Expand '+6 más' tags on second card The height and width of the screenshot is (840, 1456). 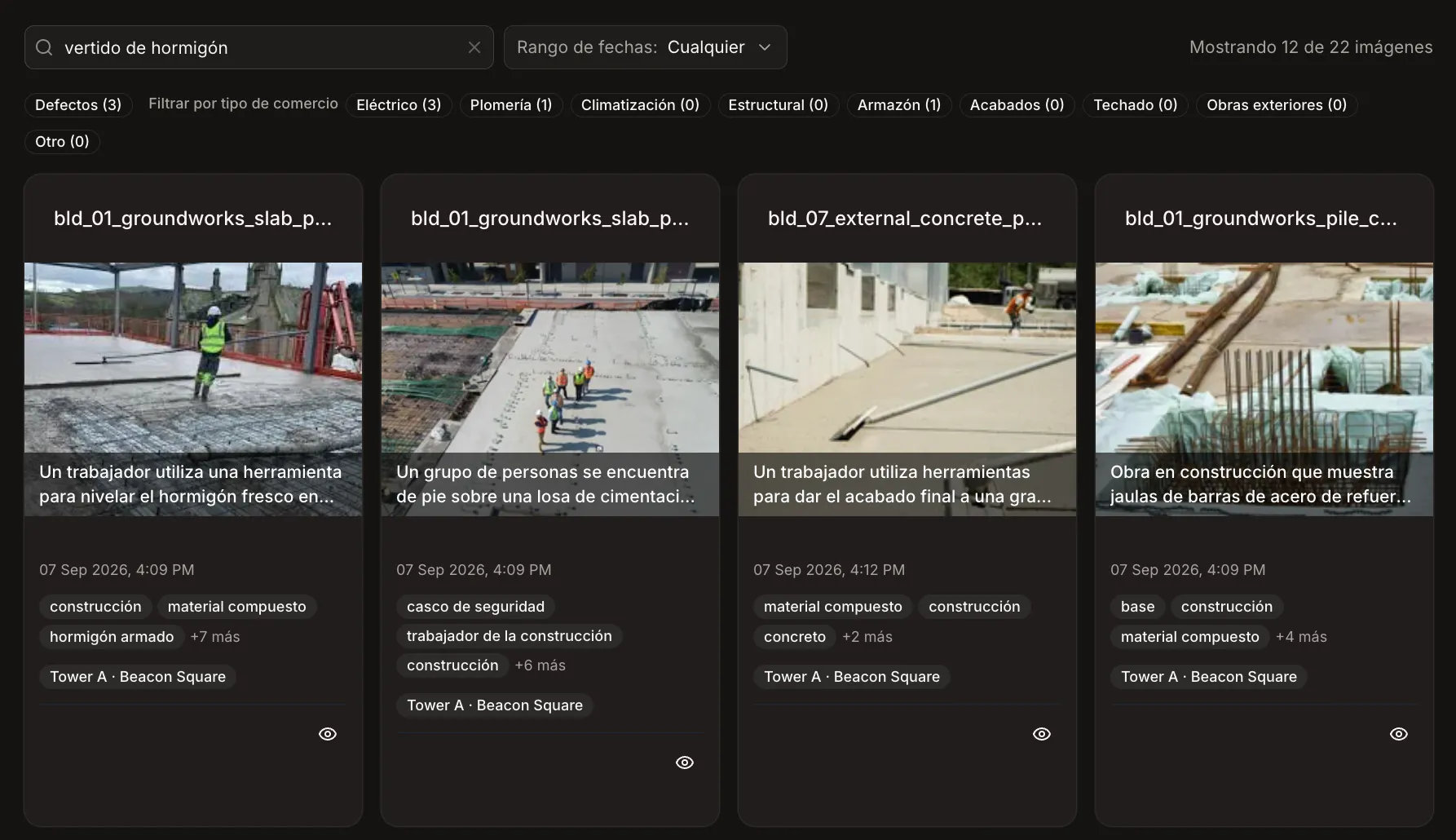(x=540, y=665)
